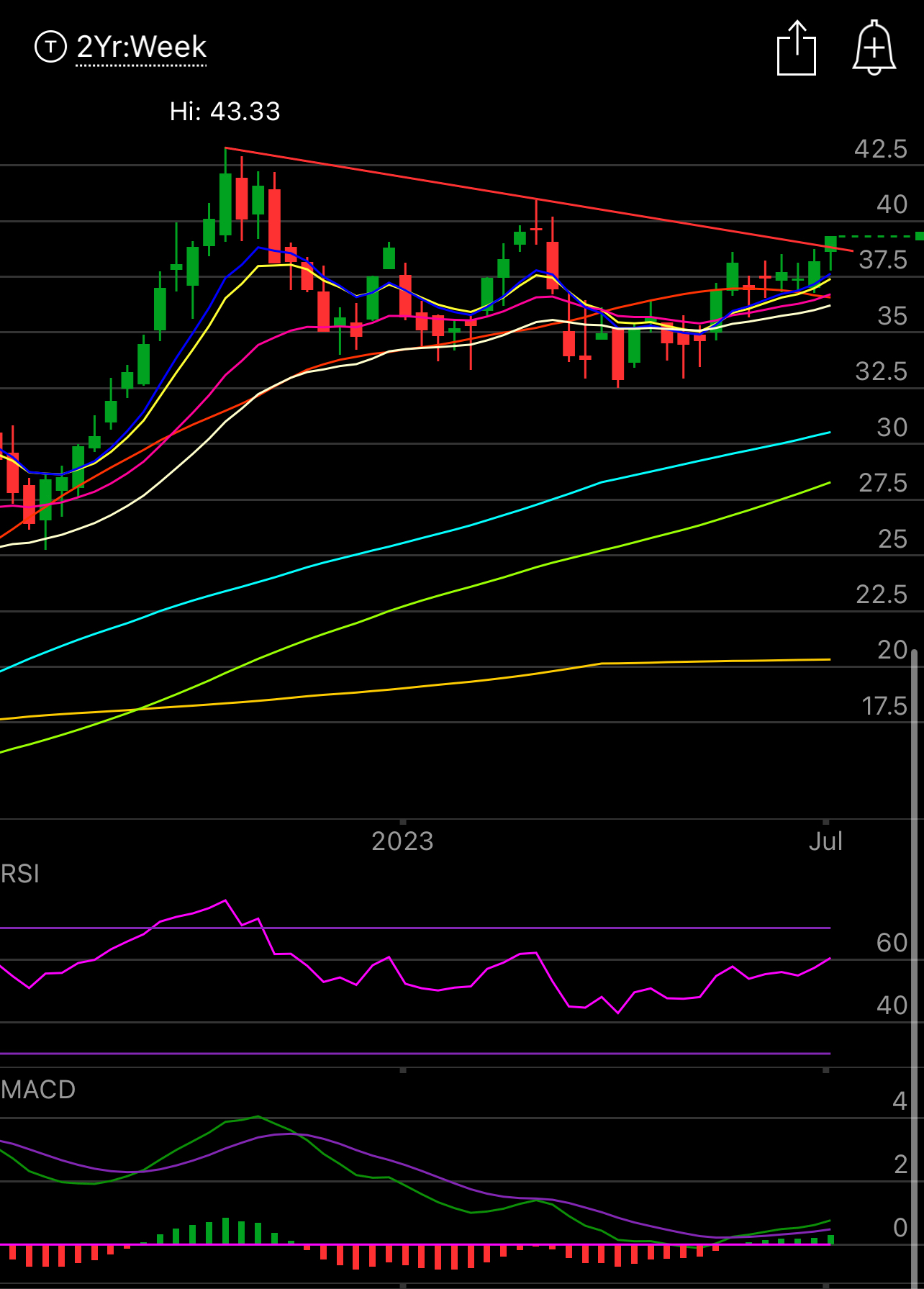This screenshot has height=1289, width=924.
Task: Select the 2023 date axis label
Action: point(402,841)
